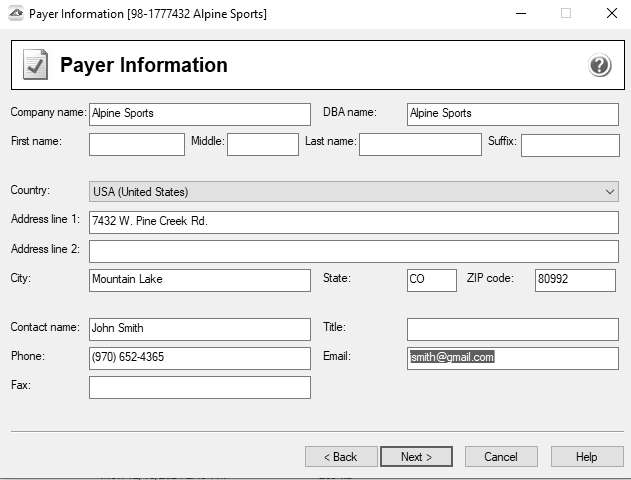Click the help question mark icon

599,66
